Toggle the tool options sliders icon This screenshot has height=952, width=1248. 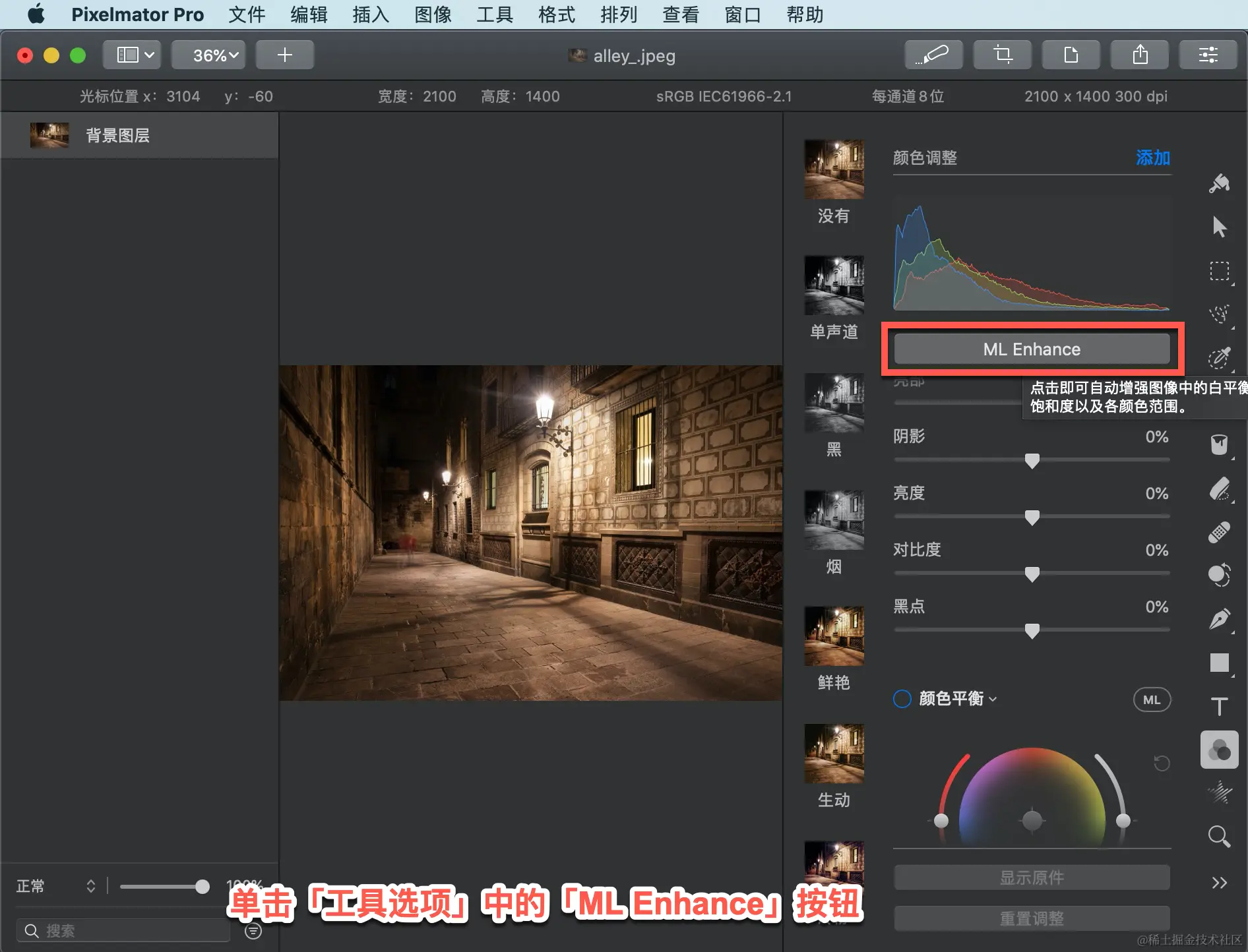(1208, 55)
